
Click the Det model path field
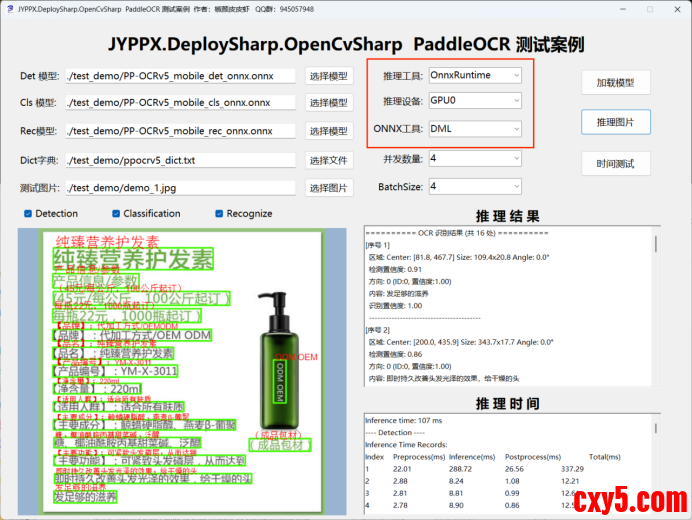[x=181, y=76]
